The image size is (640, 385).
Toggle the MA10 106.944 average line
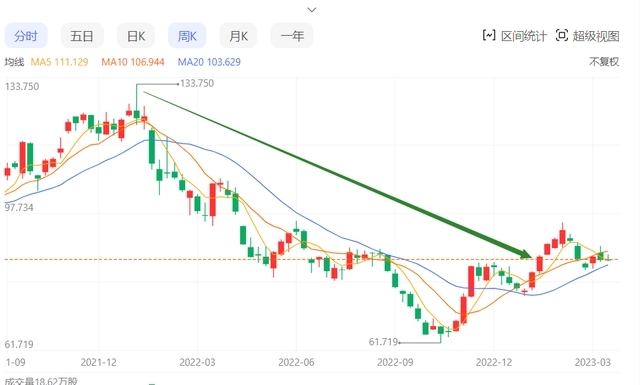[x=133, y=62]
